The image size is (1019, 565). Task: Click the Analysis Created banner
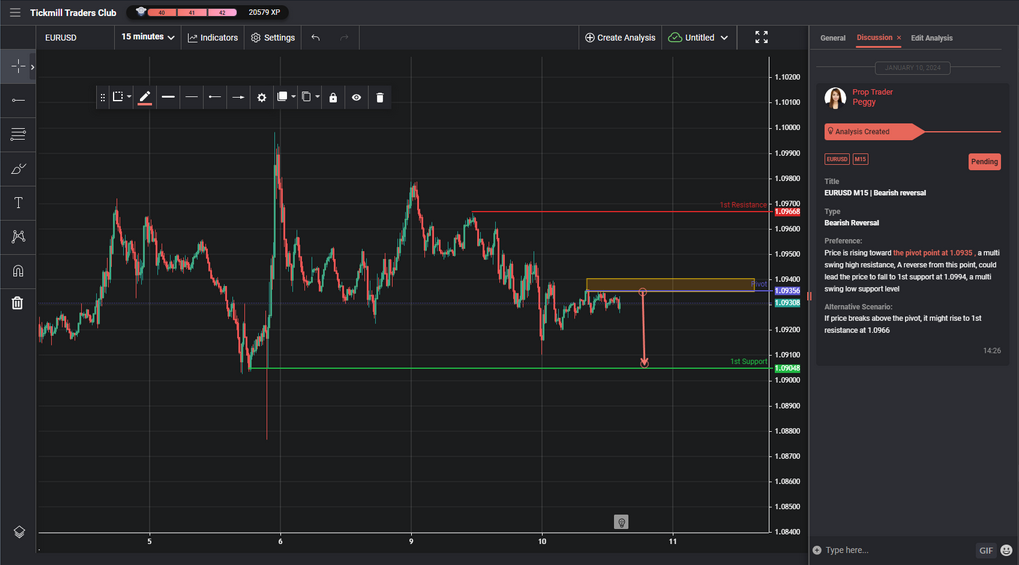[873, 131]
